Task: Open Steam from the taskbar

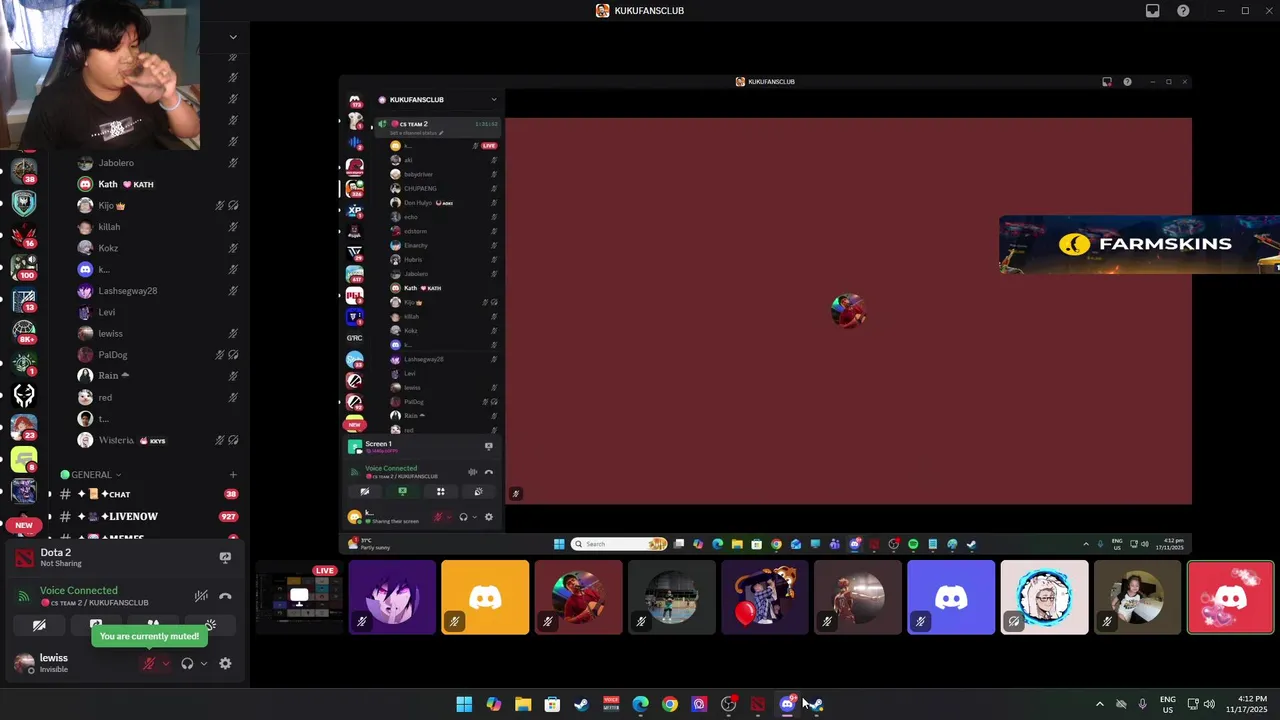Action: [x=581, y=704]
